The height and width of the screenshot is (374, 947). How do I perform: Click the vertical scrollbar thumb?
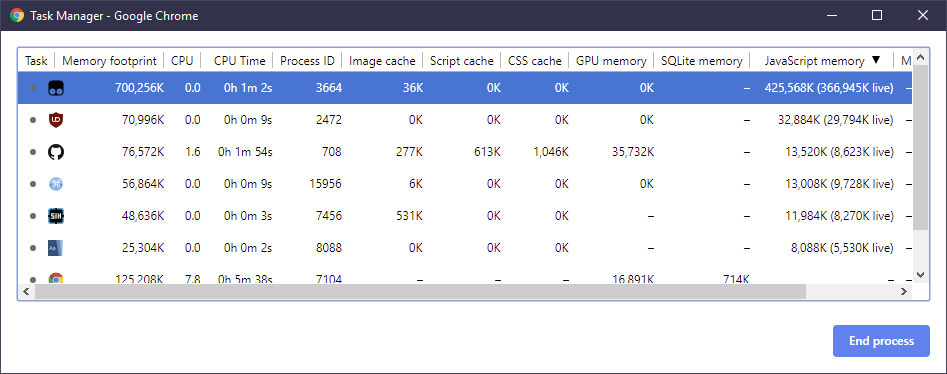(x=920, y=148)
